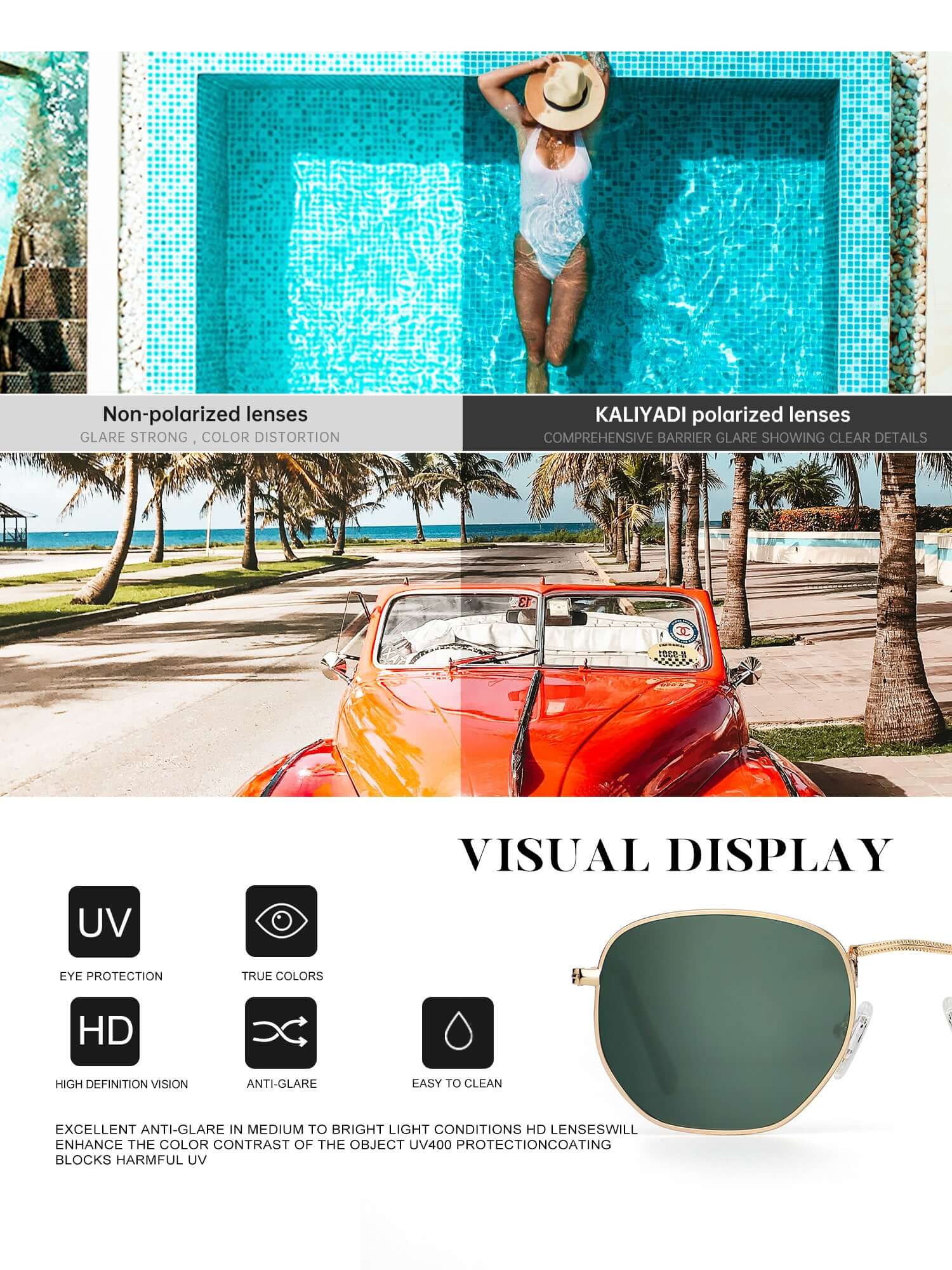Select the "Non-polarized lenses" heading
This screenshot has width=952, height=1270.
[205, 415]
